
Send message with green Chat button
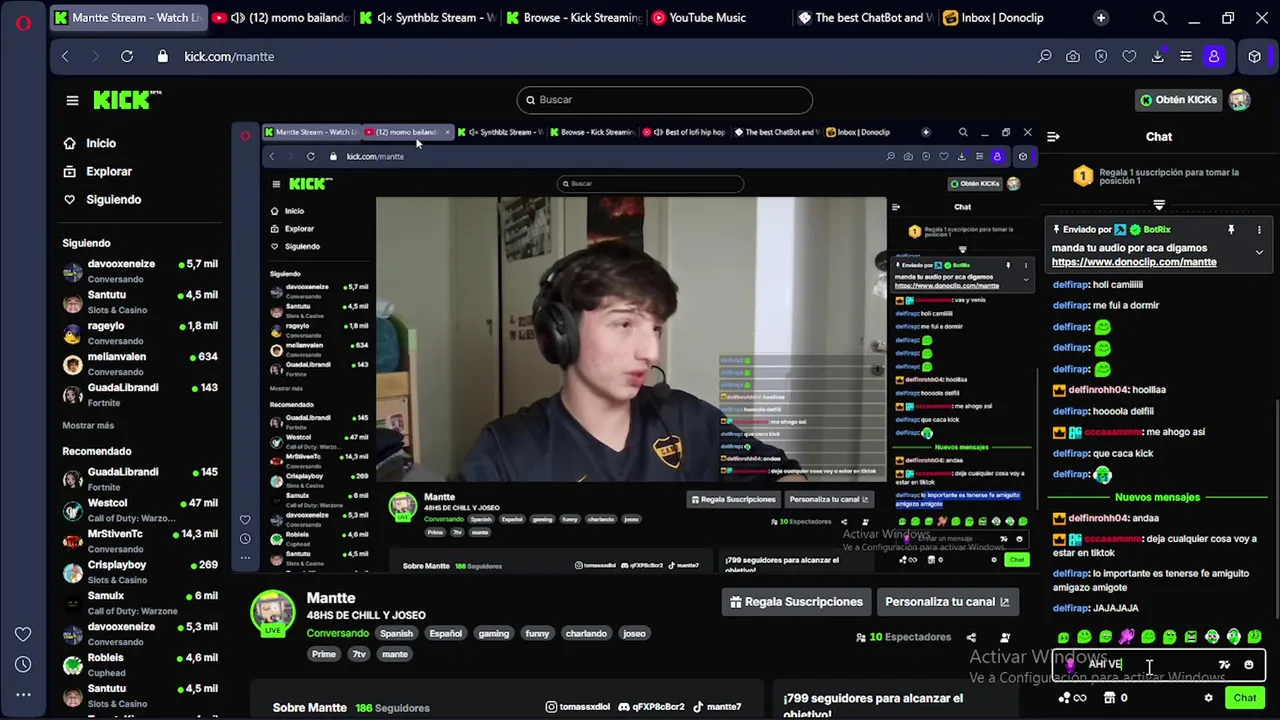[1245, 698]
